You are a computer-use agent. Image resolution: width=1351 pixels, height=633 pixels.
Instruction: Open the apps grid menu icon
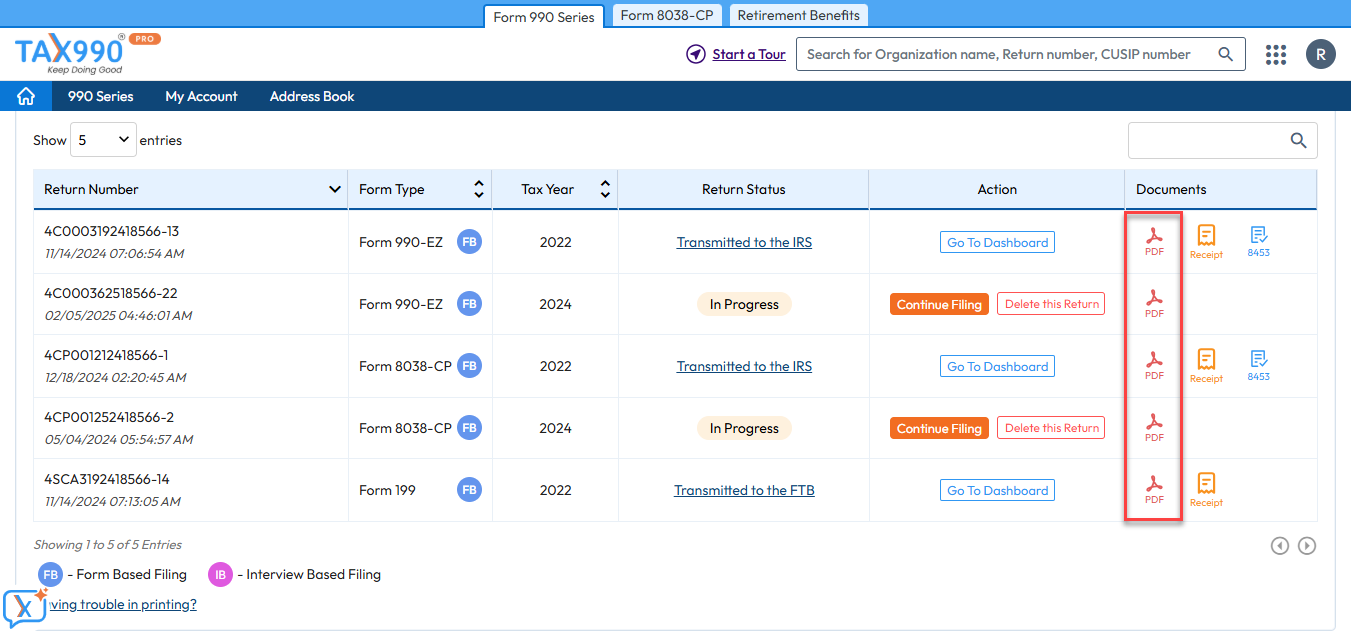tap(1276, 55)
